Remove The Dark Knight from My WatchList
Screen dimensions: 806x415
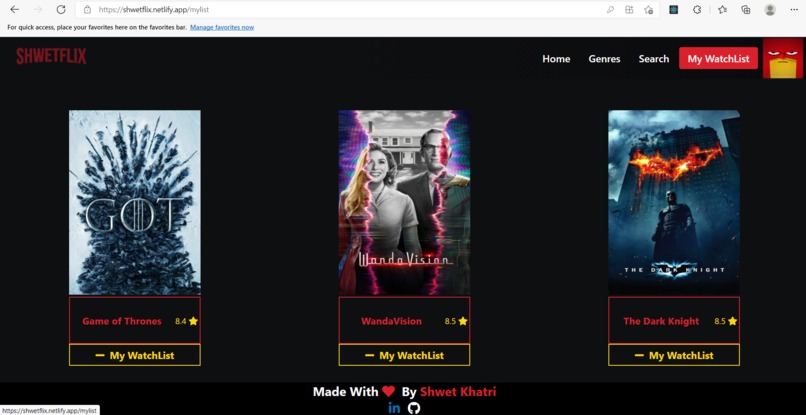[674, 355]
